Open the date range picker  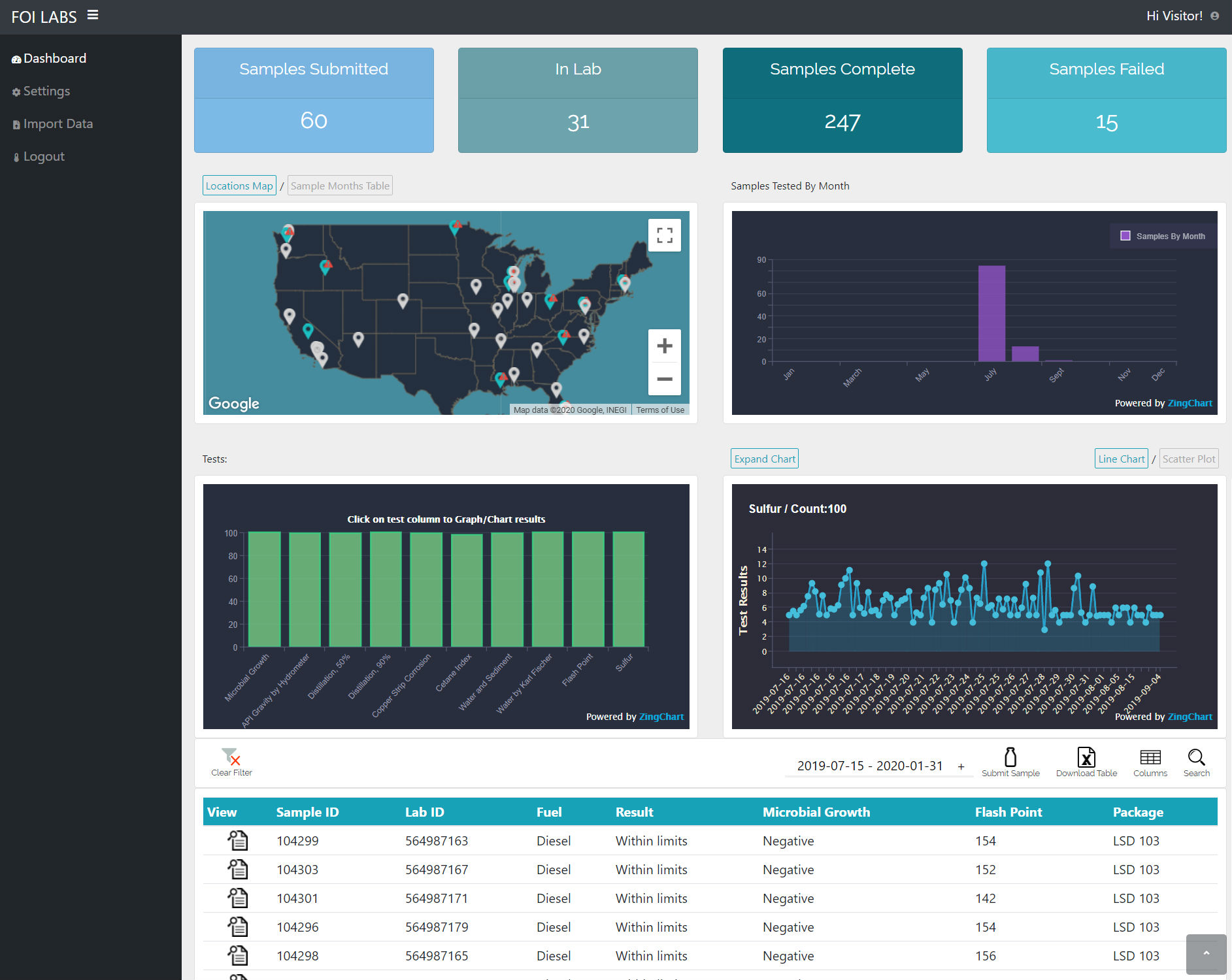869,766
